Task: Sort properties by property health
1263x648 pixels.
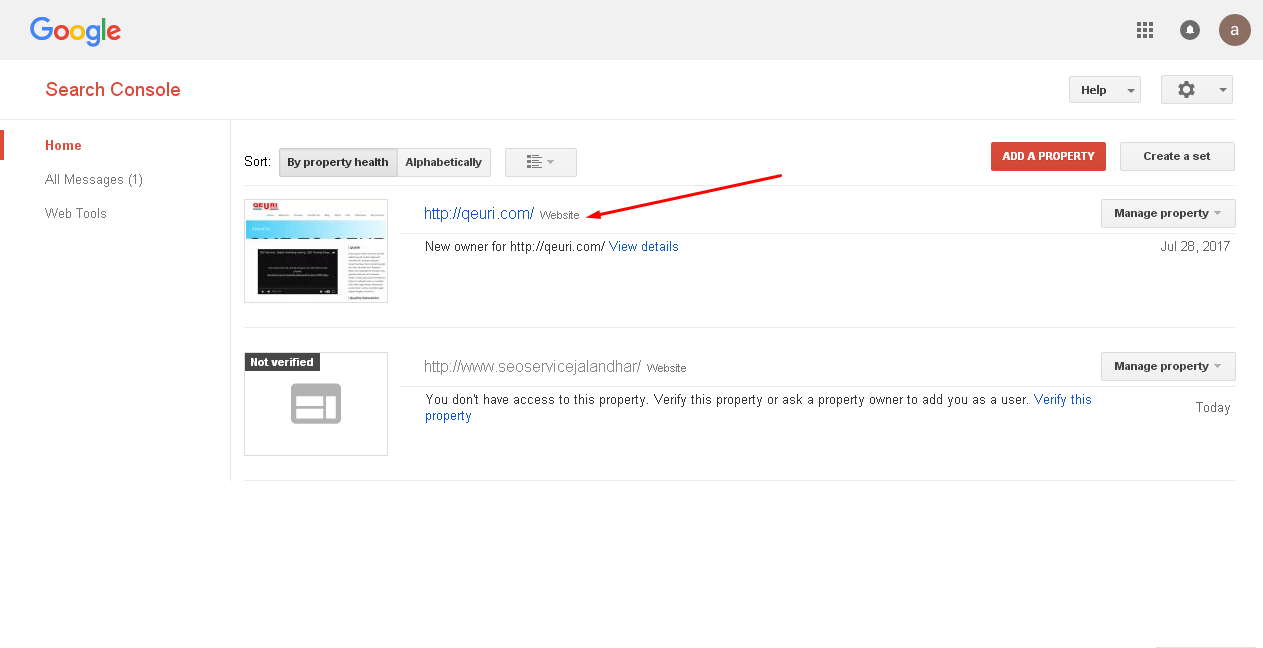Action: [x=338, y=162]
